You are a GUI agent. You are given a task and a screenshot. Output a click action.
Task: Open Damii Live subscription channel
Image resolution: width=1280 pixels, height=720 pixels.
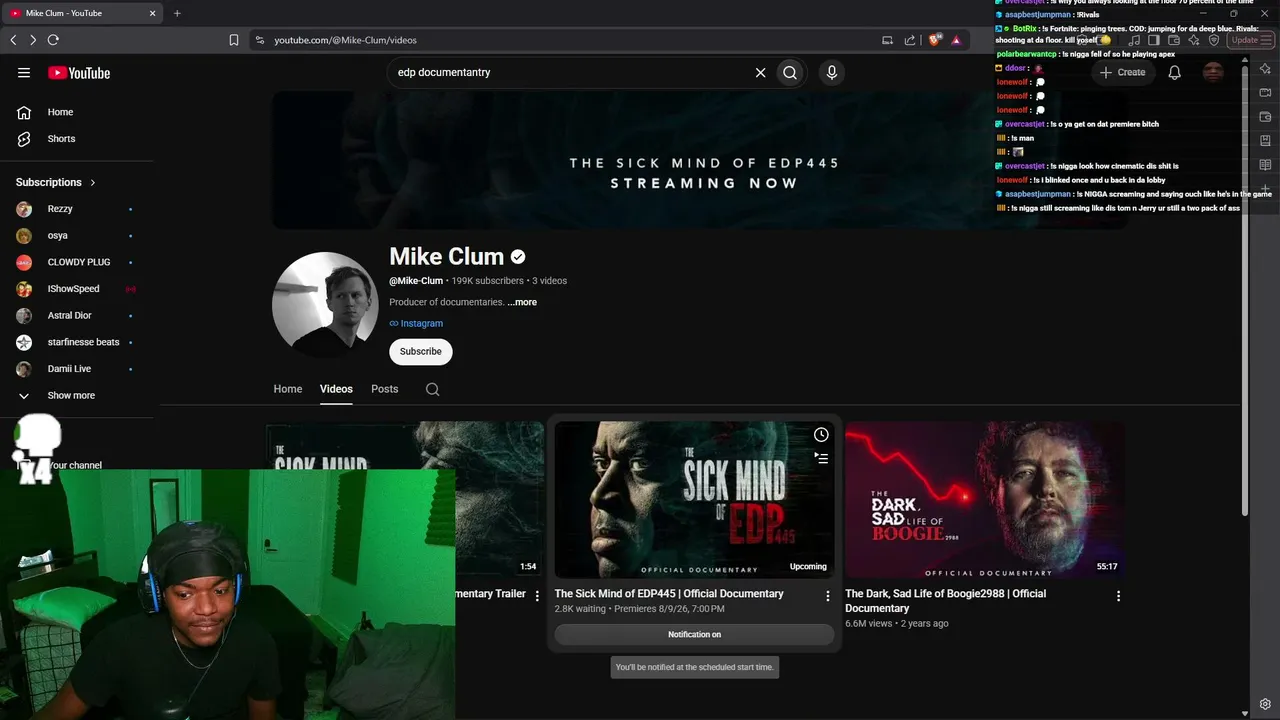click(69, 369)
